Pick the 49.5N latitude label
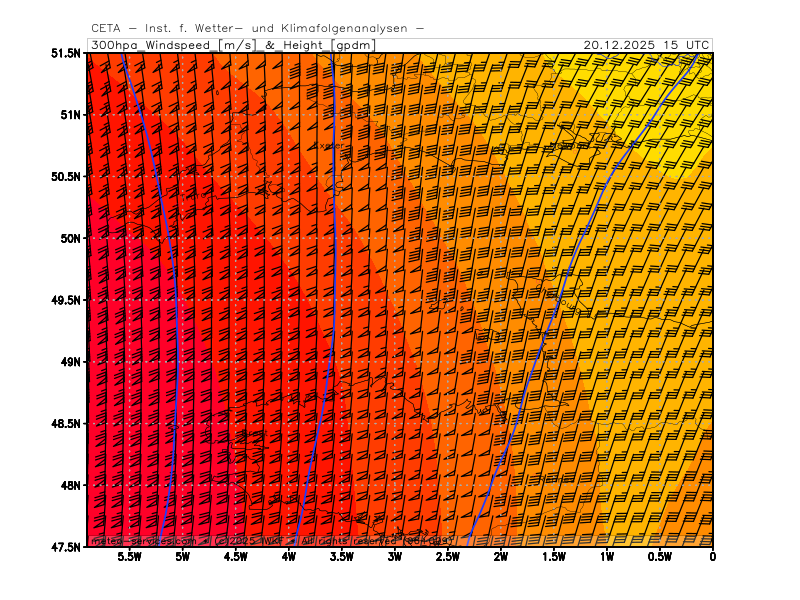Image resolution: width=800 pixels, height=600 pixels. pos(66,300)
